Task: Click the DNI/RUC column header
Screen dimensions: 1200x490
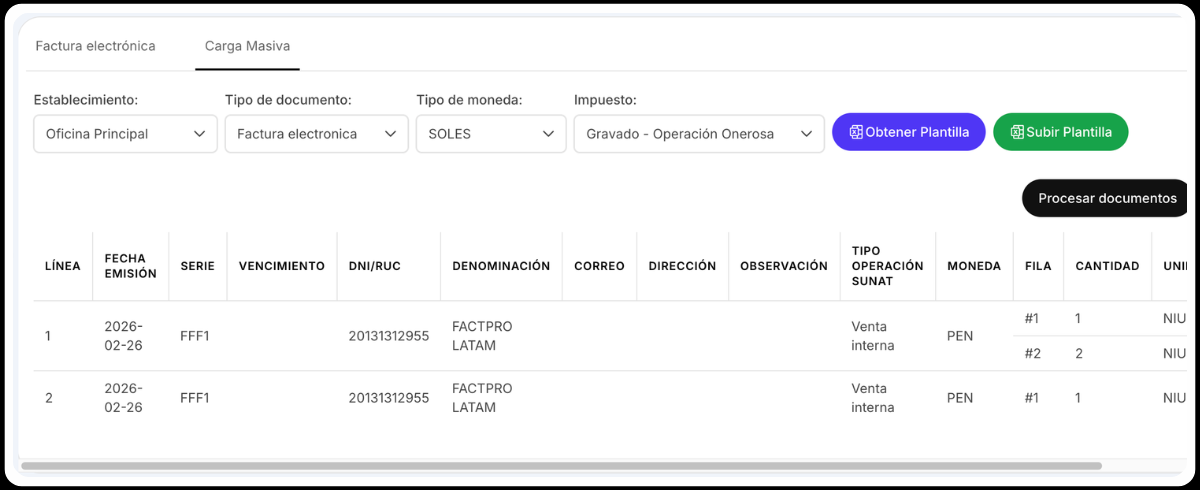Action: 376,266
